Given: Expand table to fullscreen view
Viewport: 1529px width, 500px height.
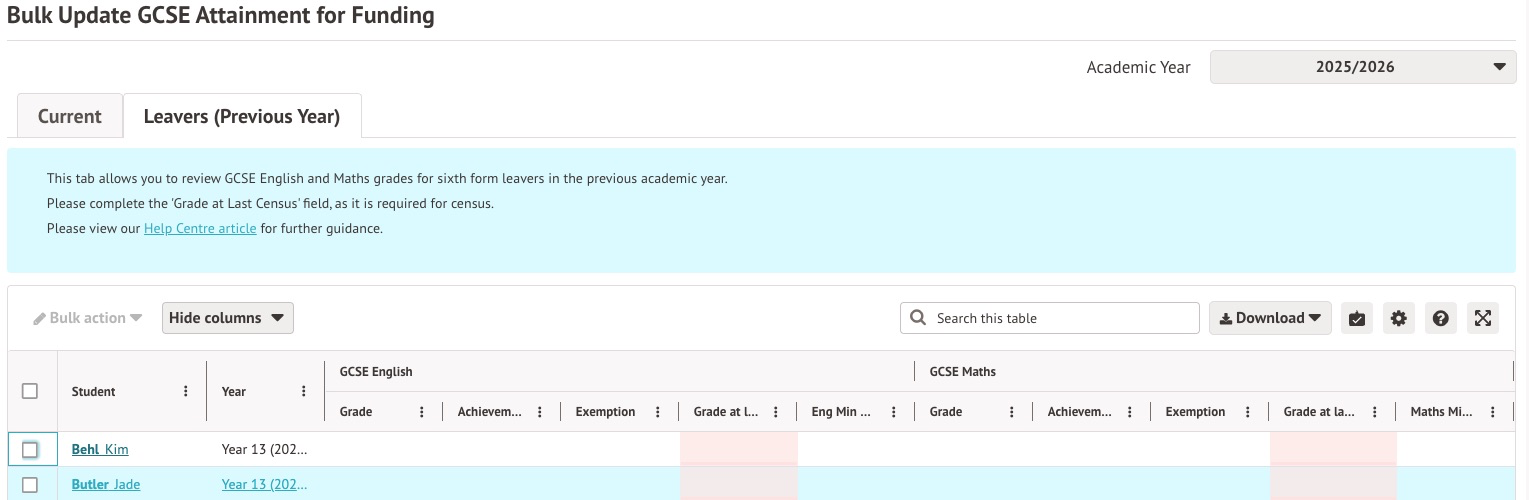Looking at the screenshot, I should coord(1483,318).
